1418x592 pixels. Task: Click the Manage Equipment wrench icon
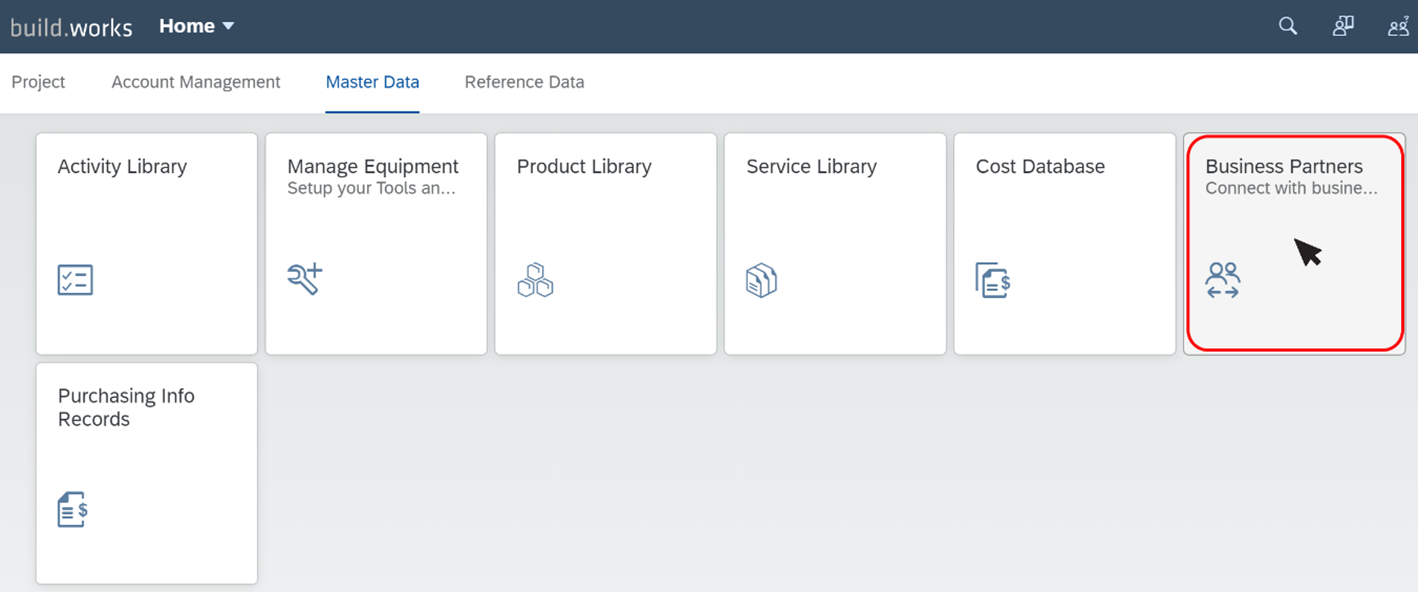tap(305, 279)
